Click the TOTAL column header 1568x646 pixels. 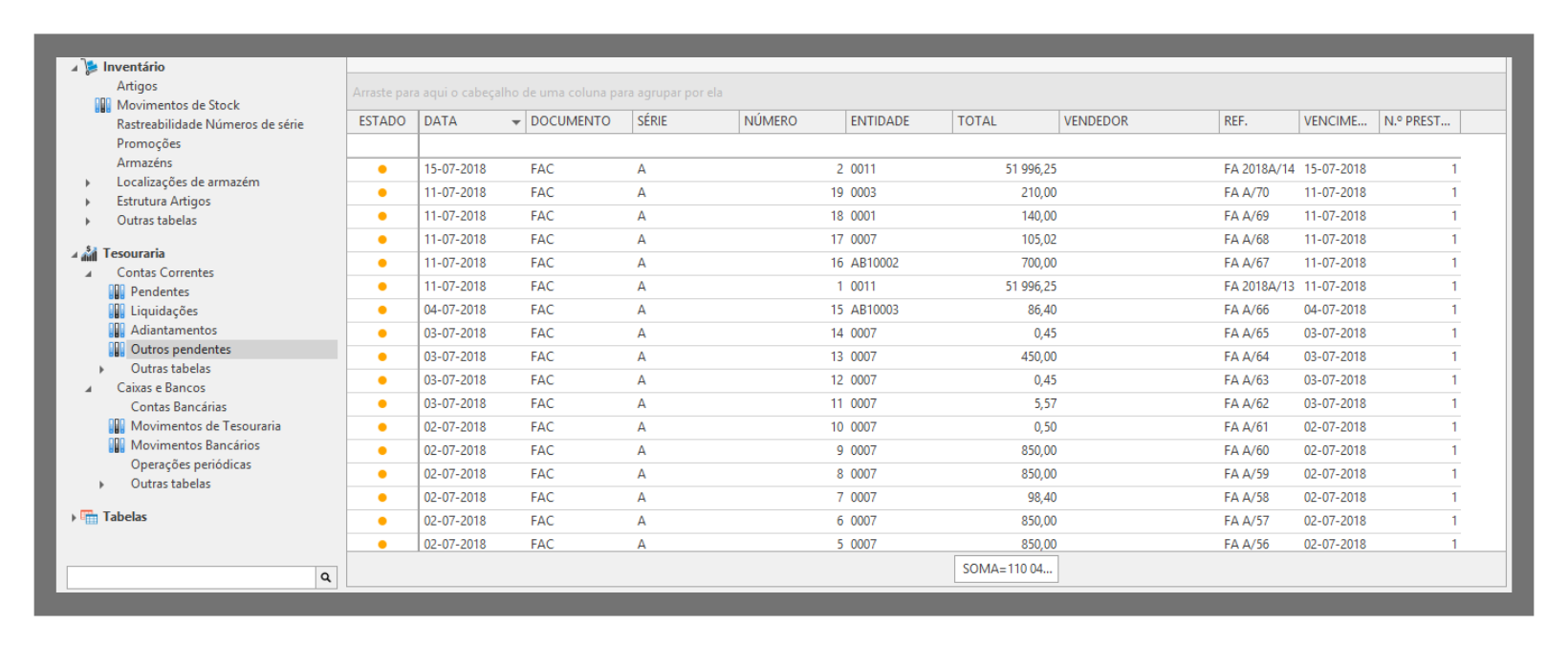(1004, 121)
